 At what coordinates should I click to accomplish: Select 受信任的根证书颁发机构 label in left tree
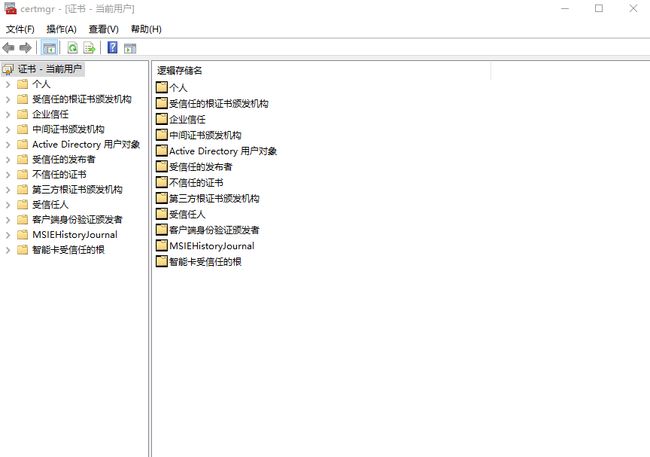(82, 99)
